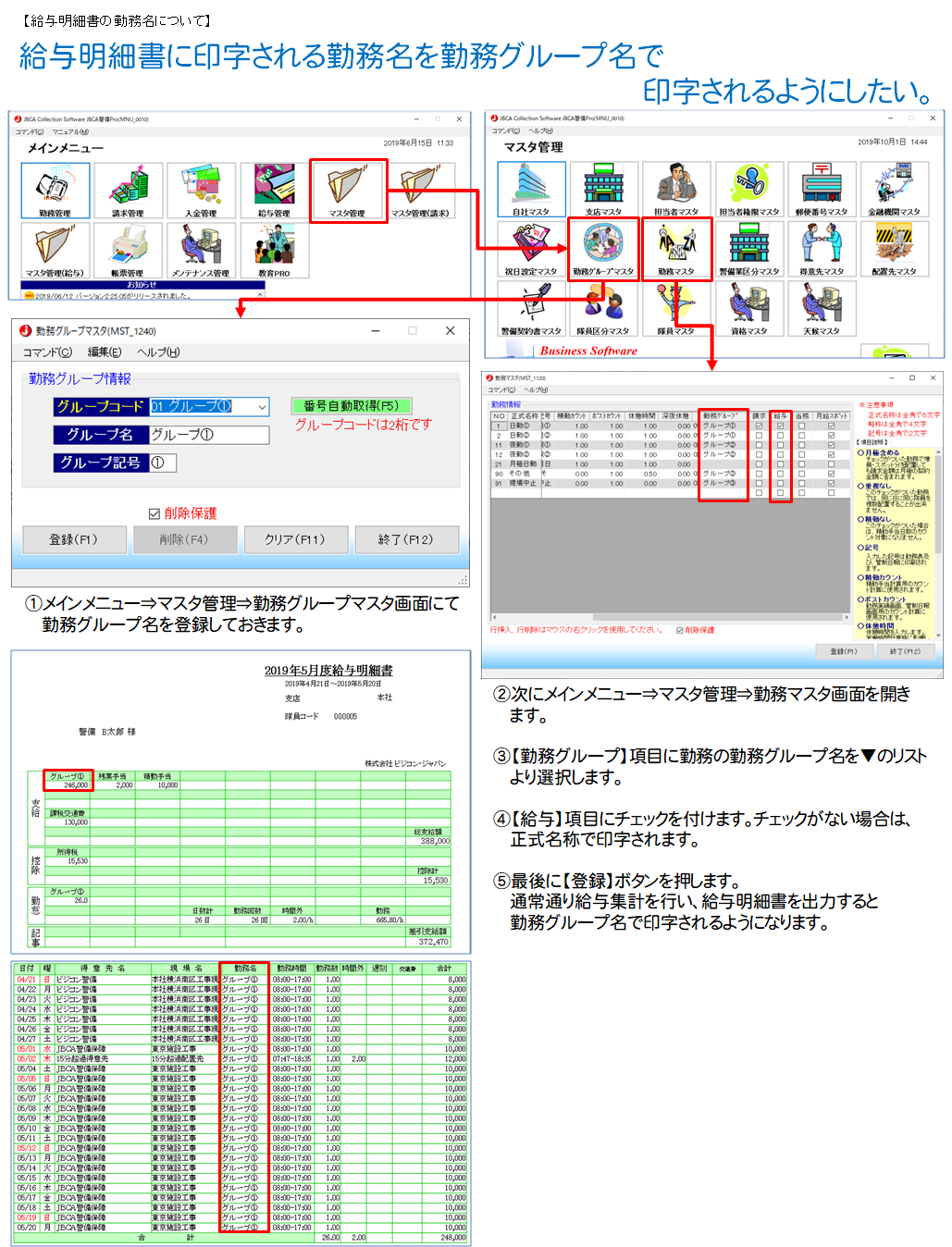Image resolution: width=952 pixels, height=1247 pixels.
Task: Click the グループ名 text field
Action: click(x=209, y=435)
